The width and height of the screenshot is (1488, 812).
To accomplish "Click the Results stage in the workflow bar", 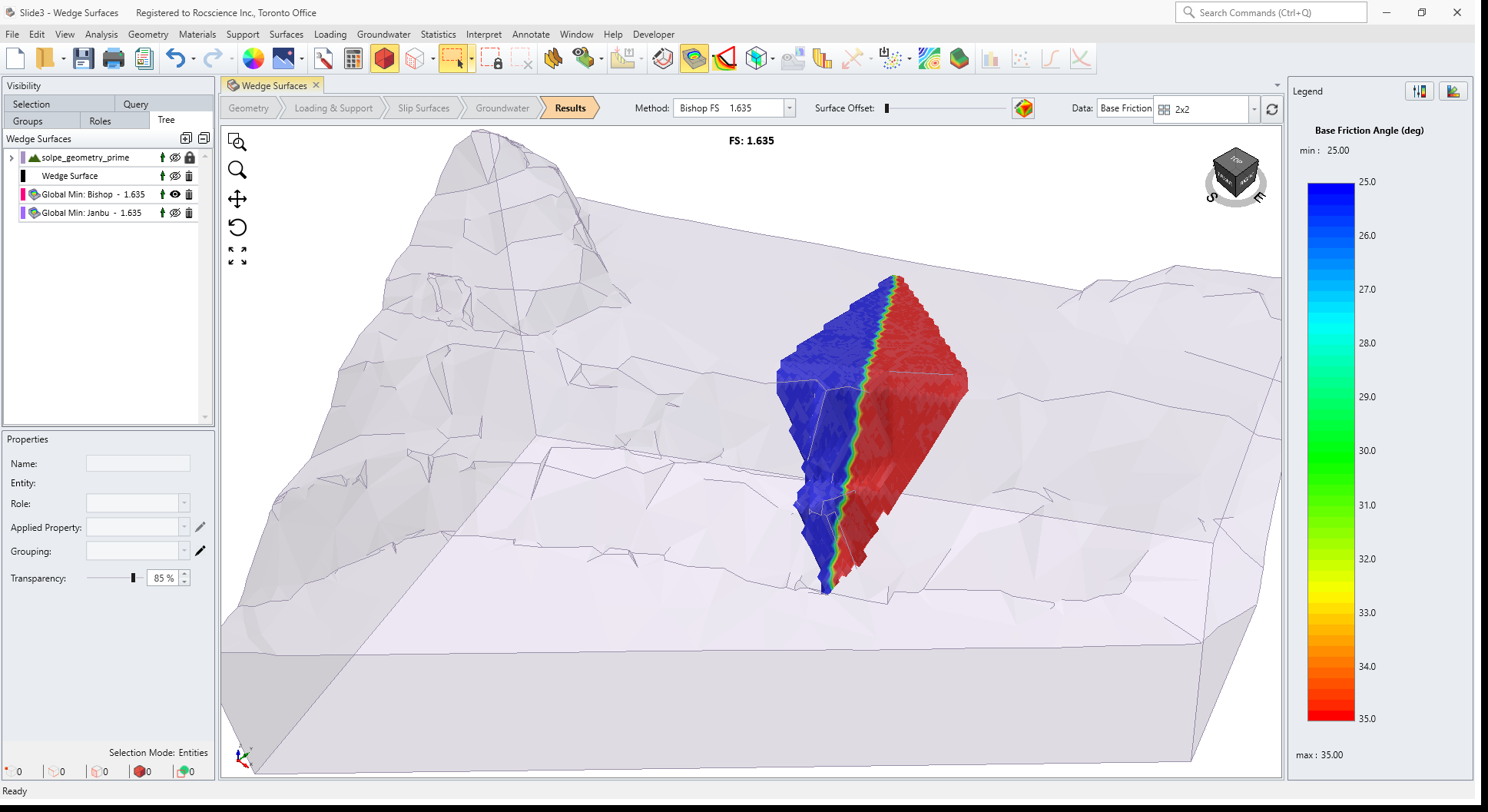I will [569, 108].
